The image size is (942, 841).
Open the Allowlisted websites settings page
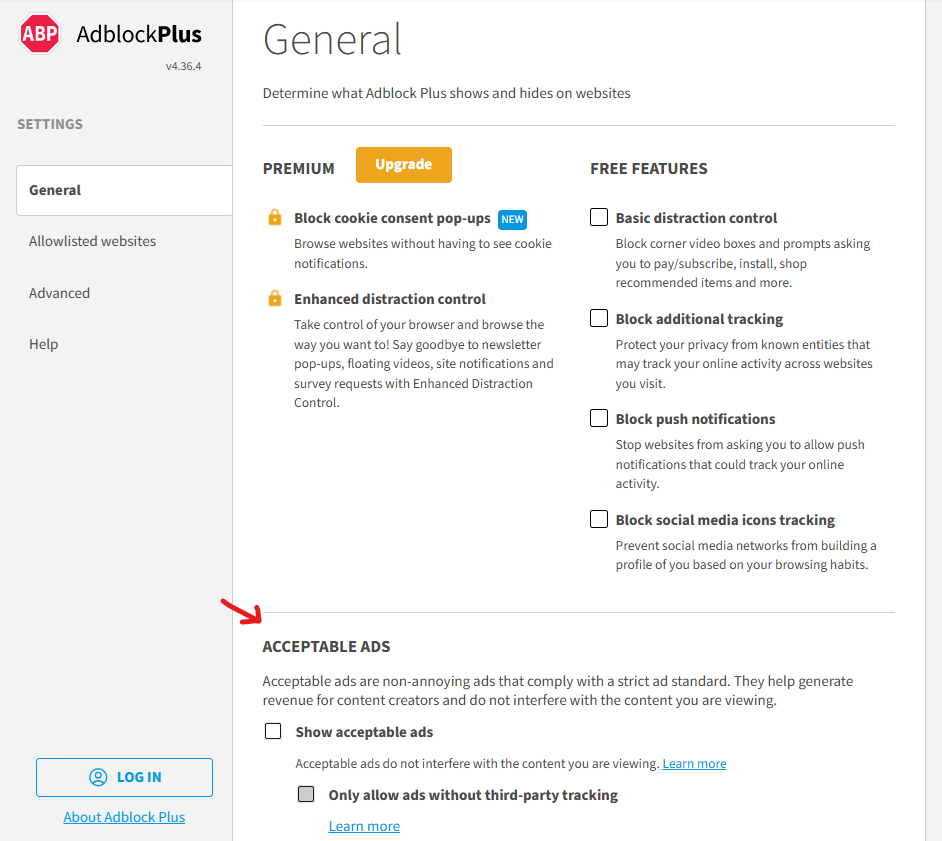tap(92, 241)
